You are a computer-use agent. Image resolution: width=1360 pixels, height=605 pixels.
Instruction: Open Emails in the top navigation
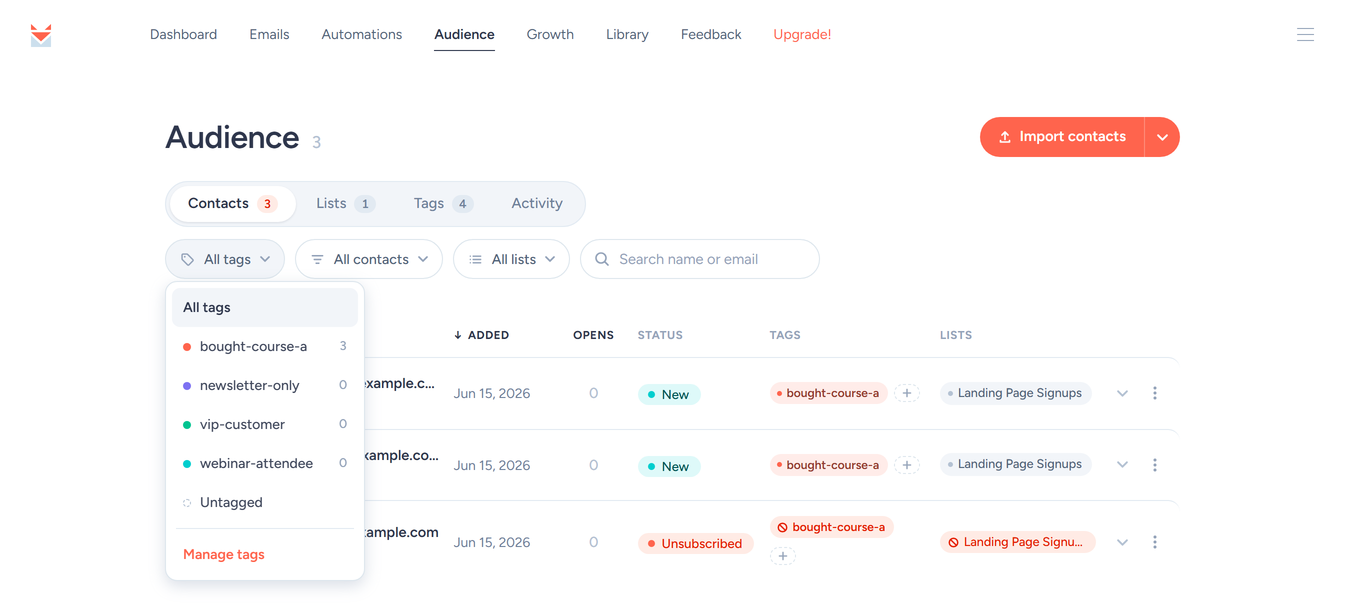(269, 34)
